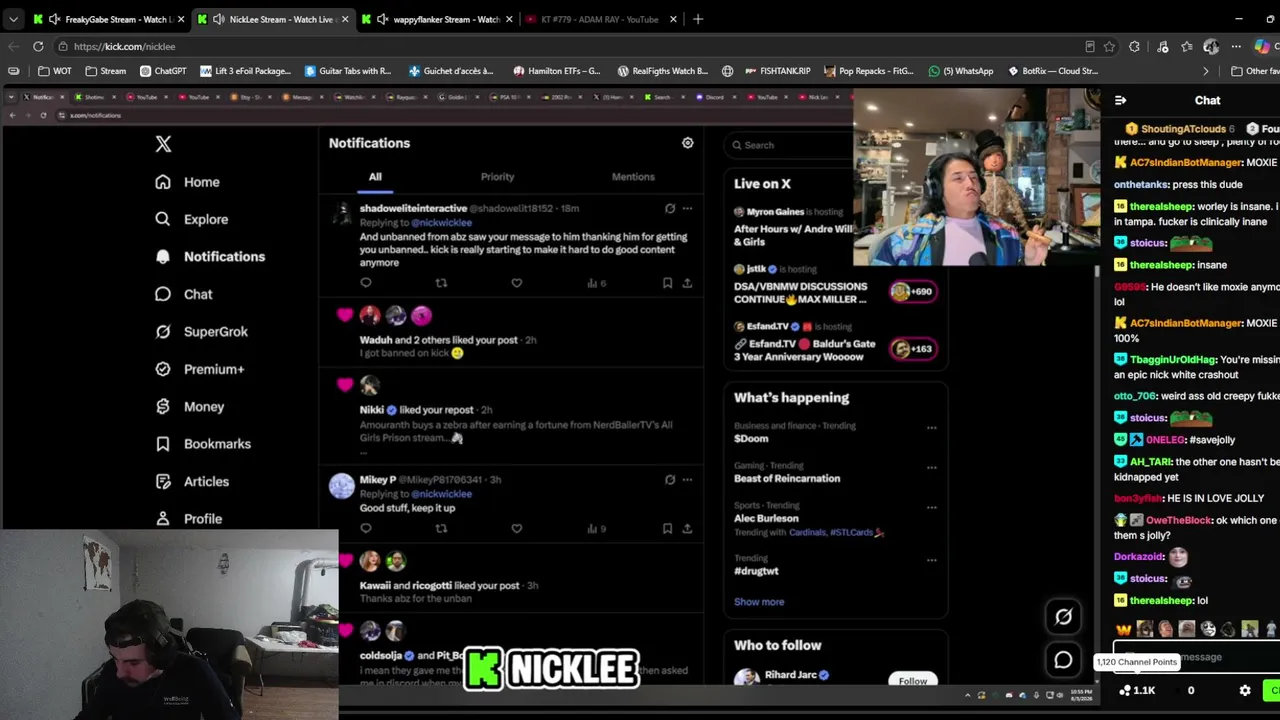Open the ChatGPT bookmark
This screenshot has width=1280, height=720.
click(163, 71)
